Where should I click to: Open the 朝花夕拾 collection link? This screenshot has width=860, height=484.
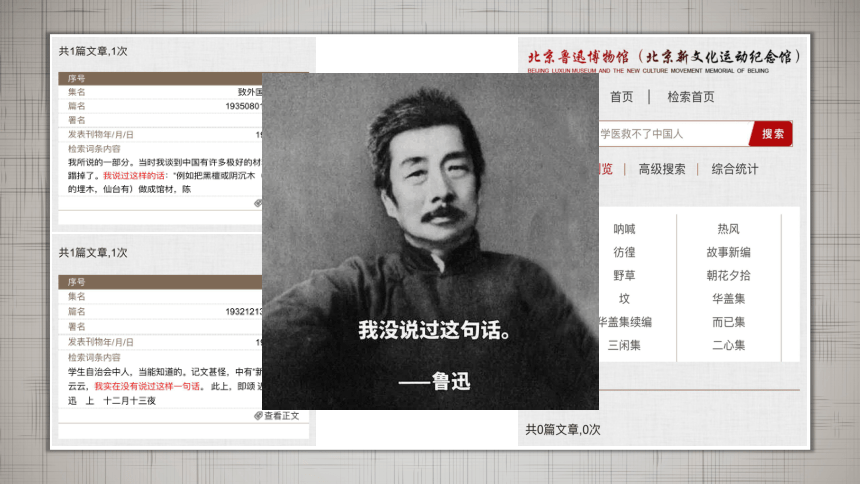pos(728,275)
